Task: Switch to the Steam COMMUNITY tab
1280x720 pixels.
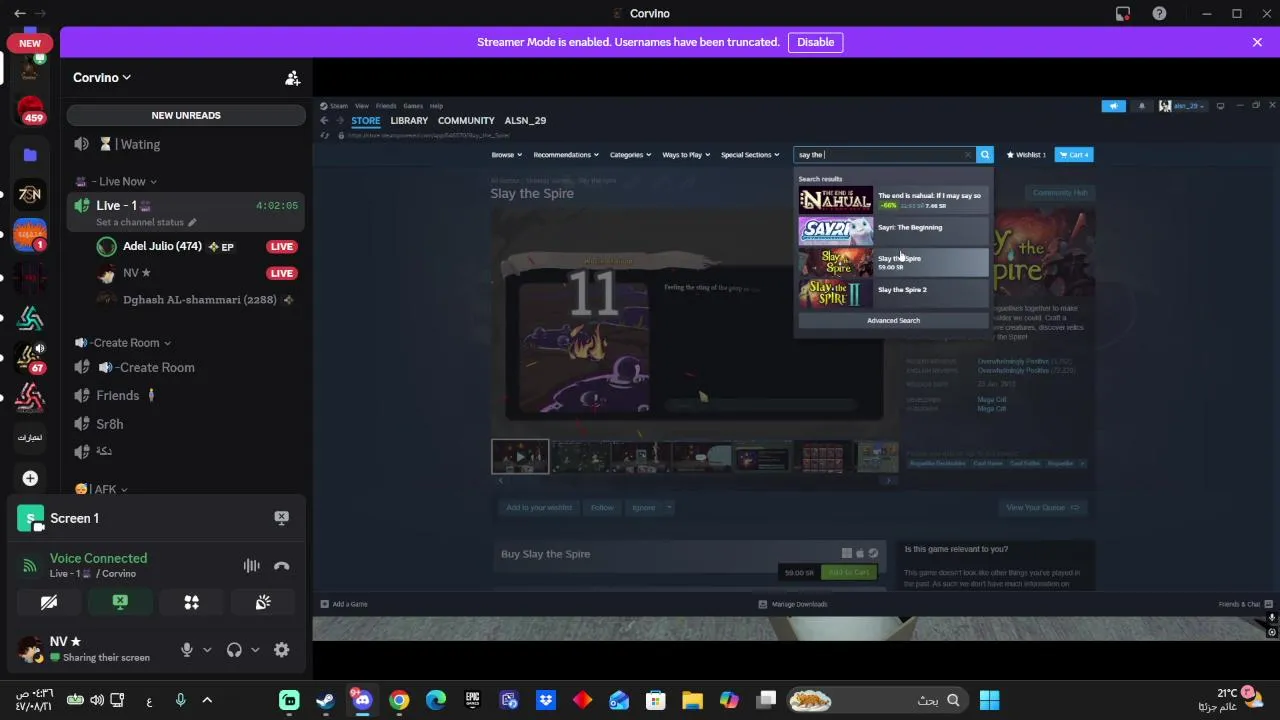Action: point(466,120)
